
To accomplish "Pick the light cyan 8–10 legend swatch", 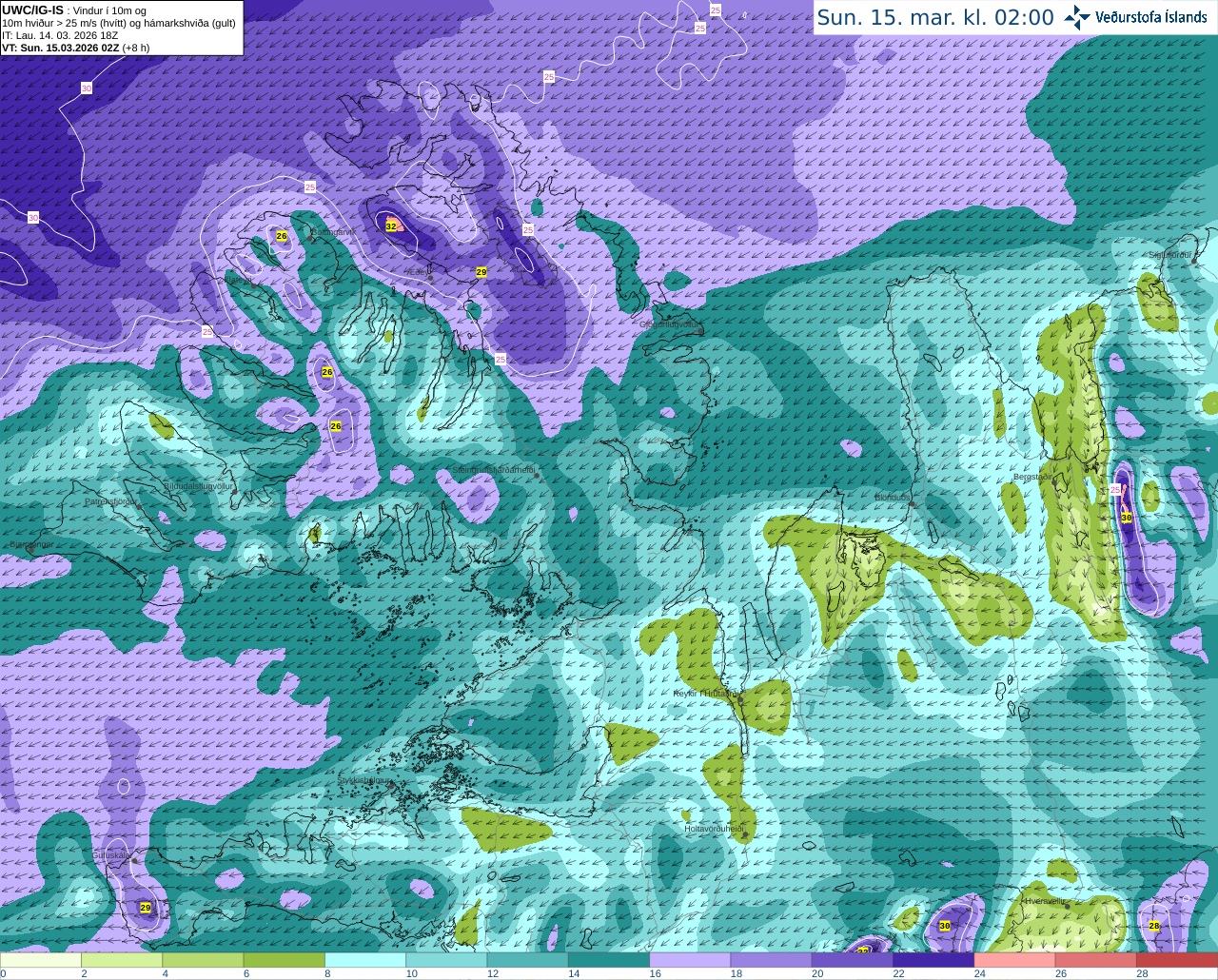I will tap(365, 960).
